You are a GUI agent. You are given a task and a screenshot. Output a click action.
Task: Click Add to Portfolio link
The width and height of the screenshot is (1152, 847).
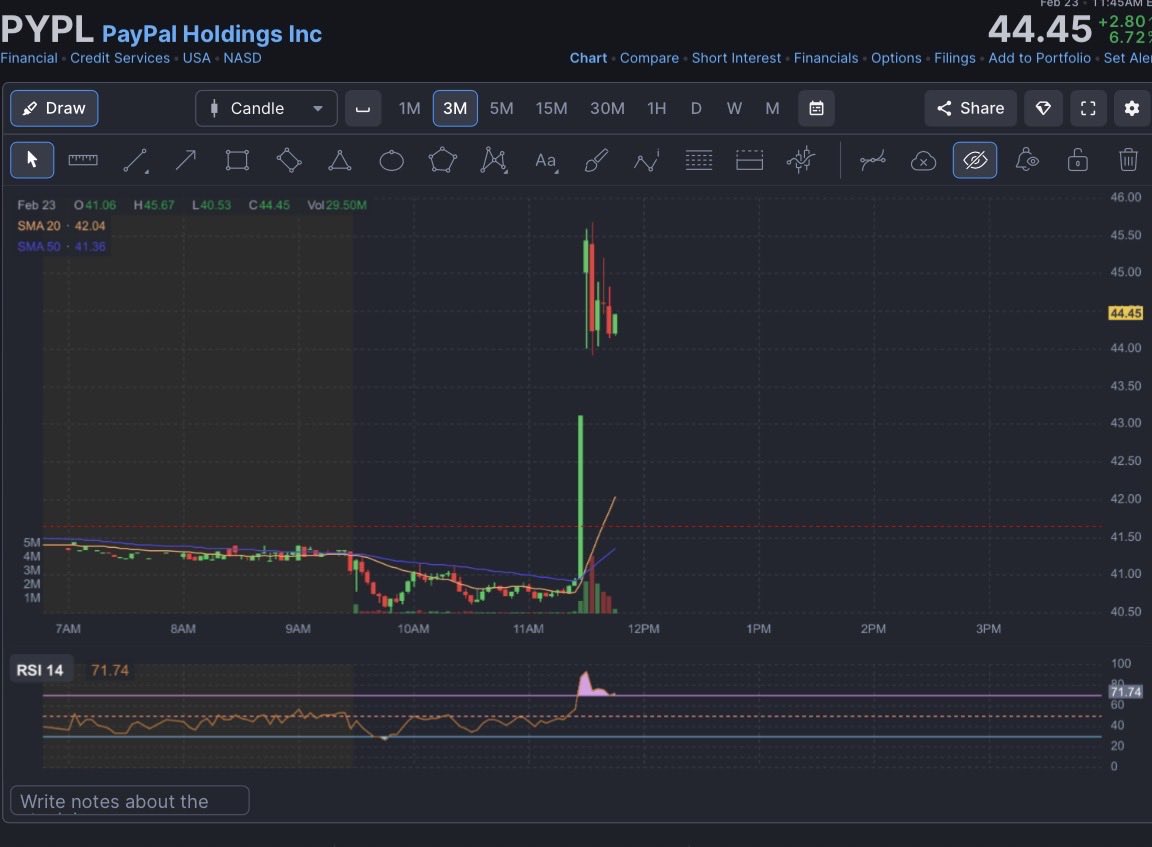(1040, 58)
